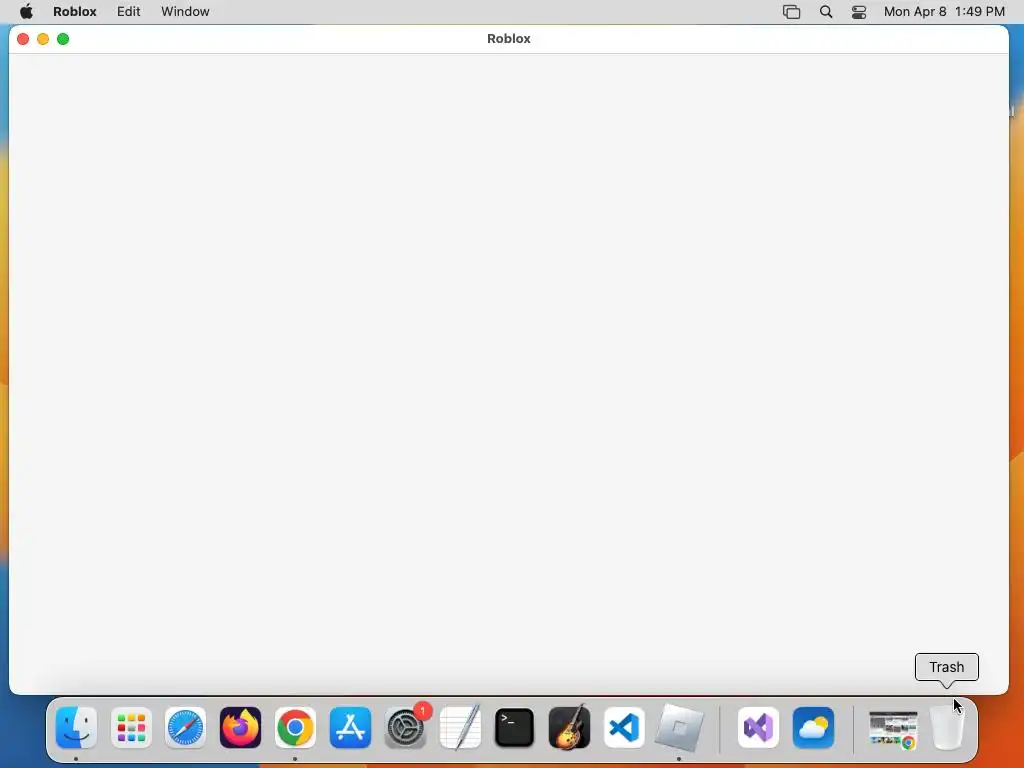Click the date and time clock

click(944, 12)
